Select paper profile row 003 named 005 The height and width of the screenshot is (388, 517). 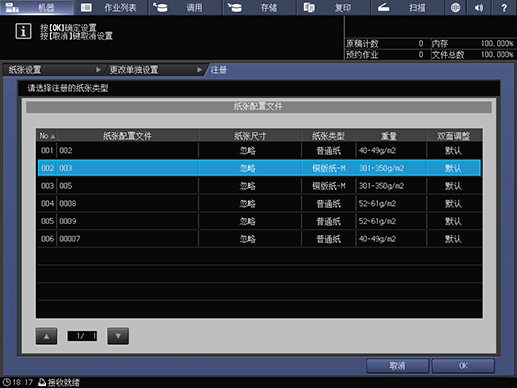click(x=259, y=186)
